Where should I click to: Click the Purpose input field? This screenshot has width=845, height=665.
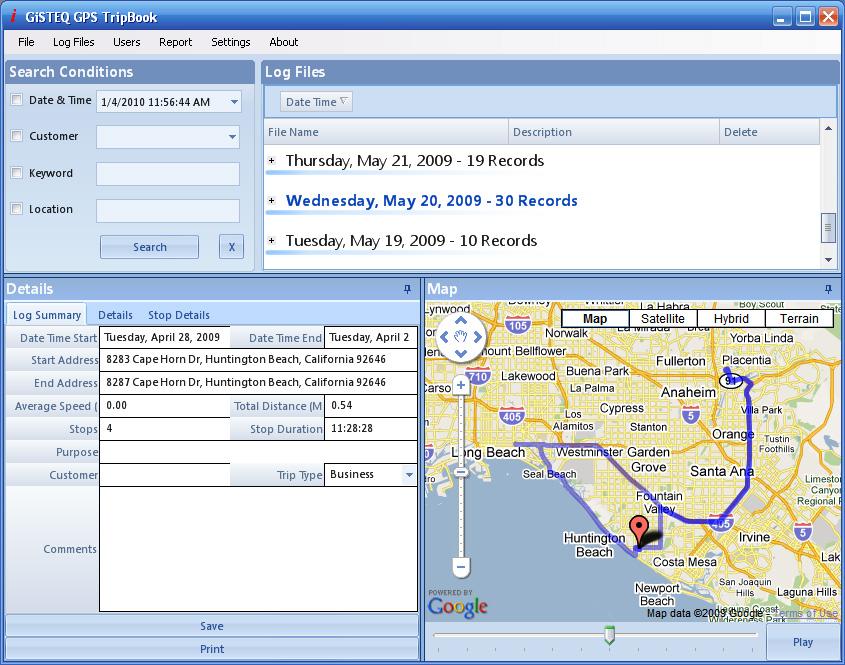tap(258, 452)
